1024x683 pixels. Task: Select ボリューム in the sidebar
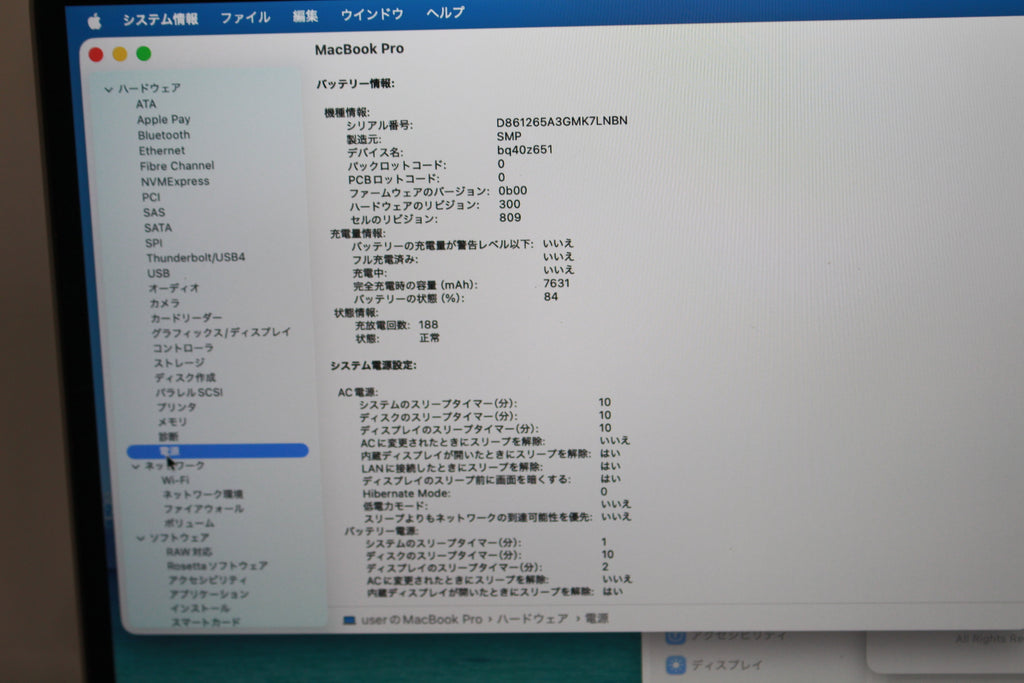point(189,523)
